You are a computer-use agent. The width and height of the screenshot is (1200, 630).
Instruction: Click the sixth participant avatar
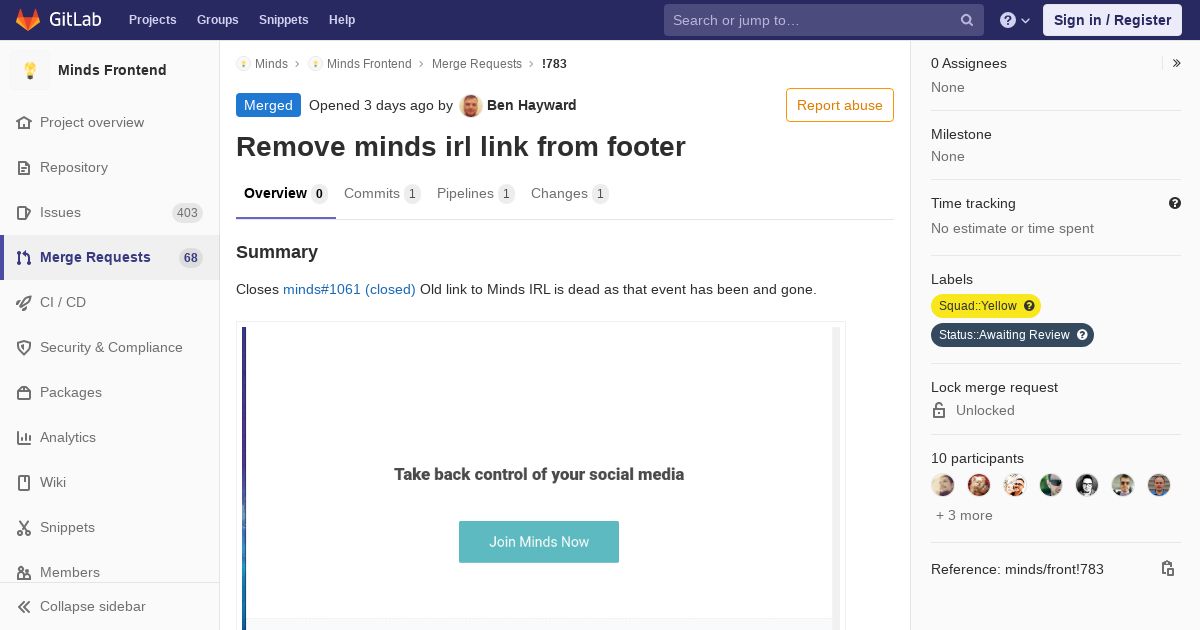tap(1123, 485)
